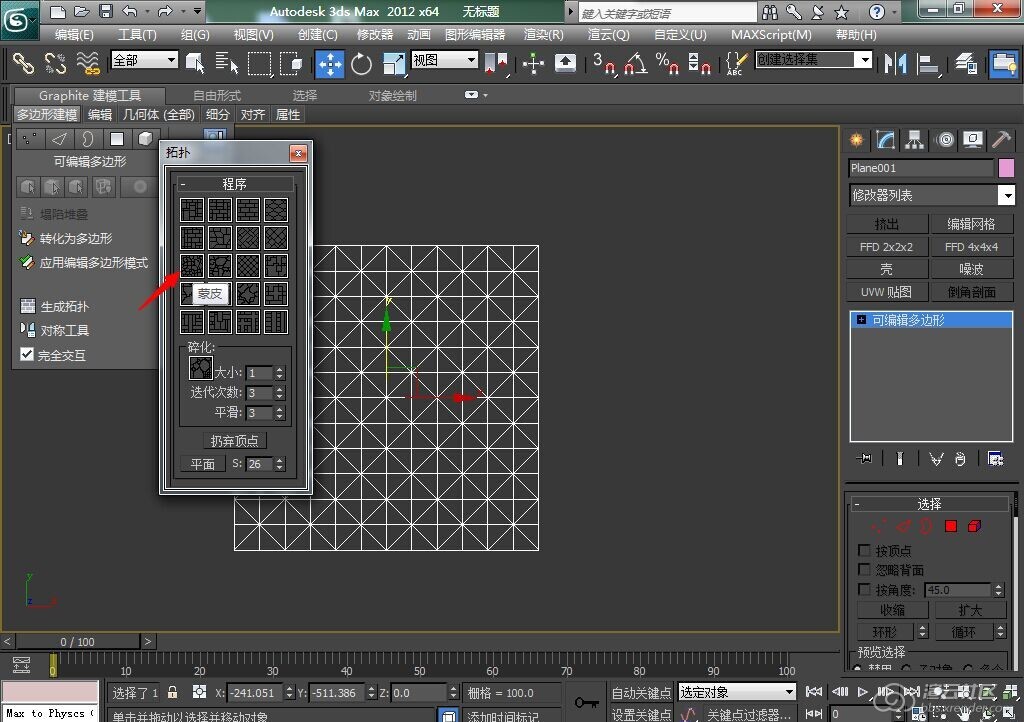Image resolution: width=1024 pixels, height=722 pixels.
Task: Enable the 按顶点 checkbox
Action: [864, 551]
